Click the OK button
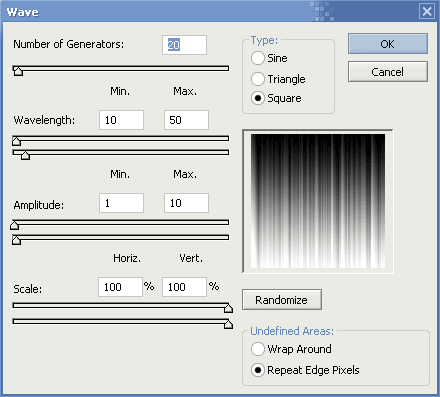Viewport: 440px width, 397px height. [x=388, y=44]
